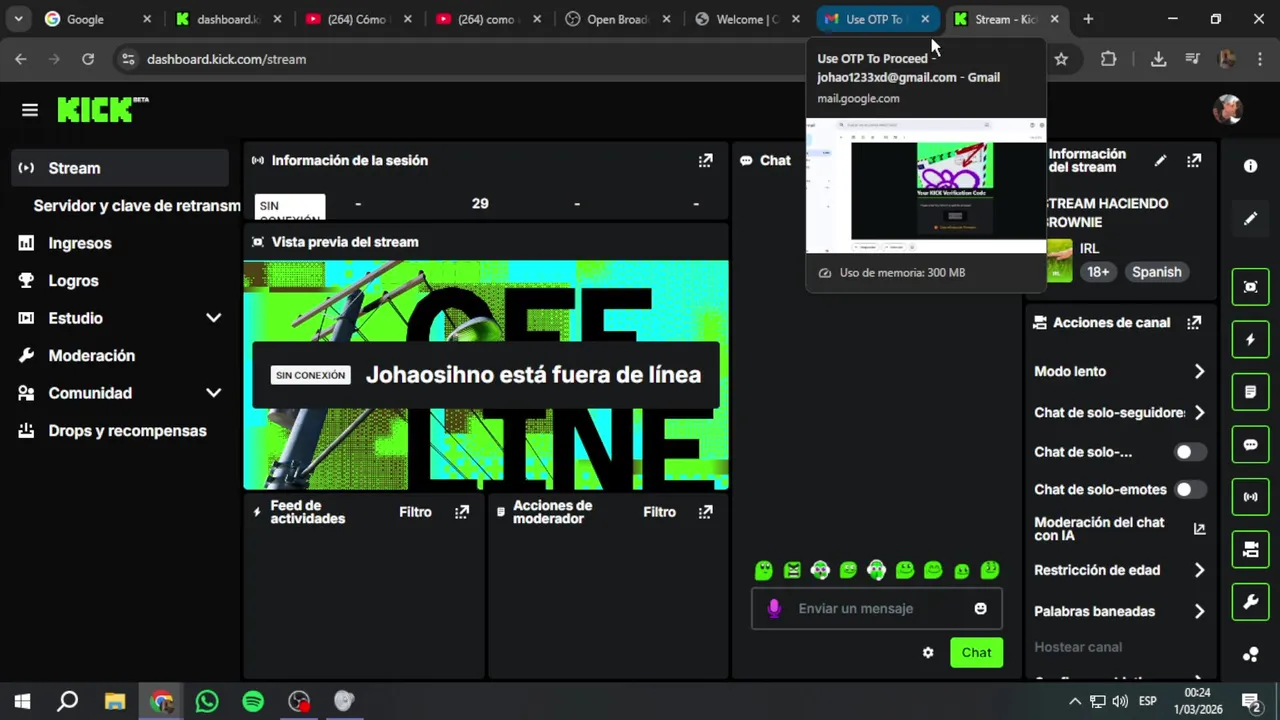Click the info icon in right sidebar
This screenshot has width=1280, height=720.
pos(1250,166)
